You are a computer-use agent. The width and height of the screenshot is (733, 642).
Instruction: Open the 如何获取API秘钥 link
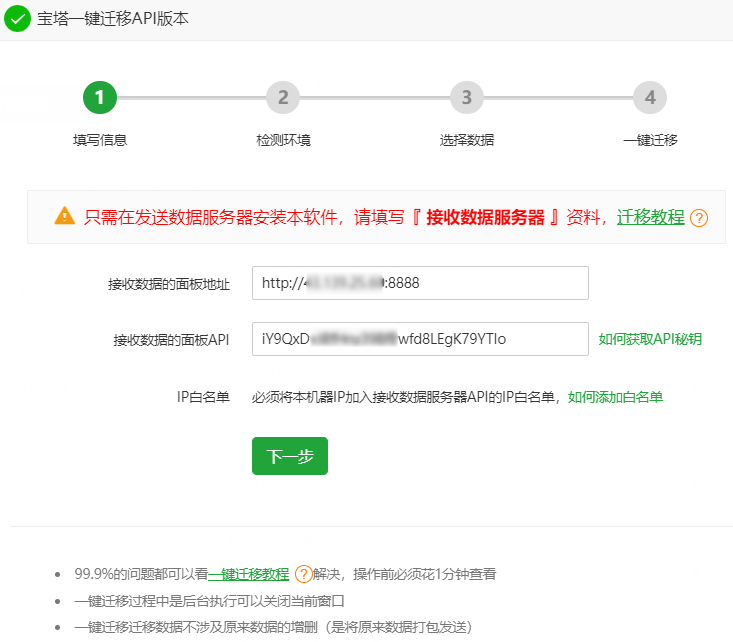tap(650, 339)
